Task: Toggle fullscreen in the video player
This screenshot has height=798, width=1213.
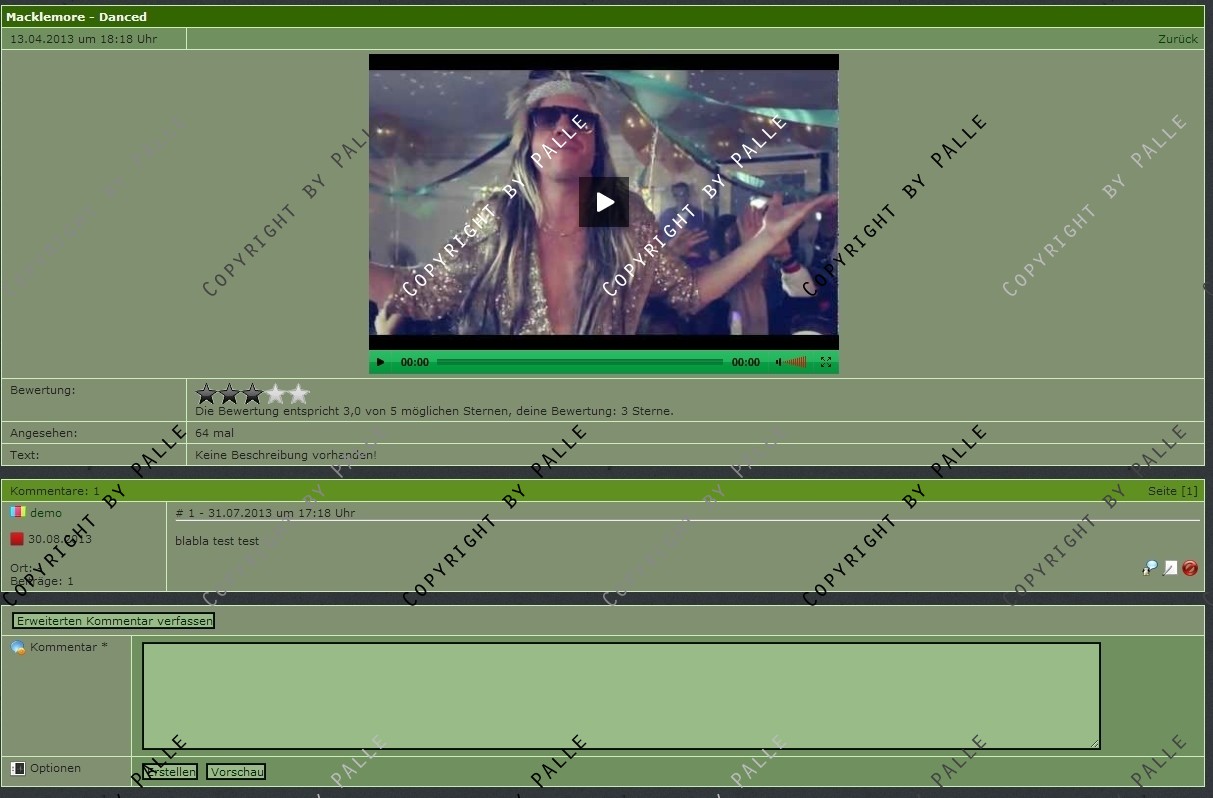Action: (826, 362)
